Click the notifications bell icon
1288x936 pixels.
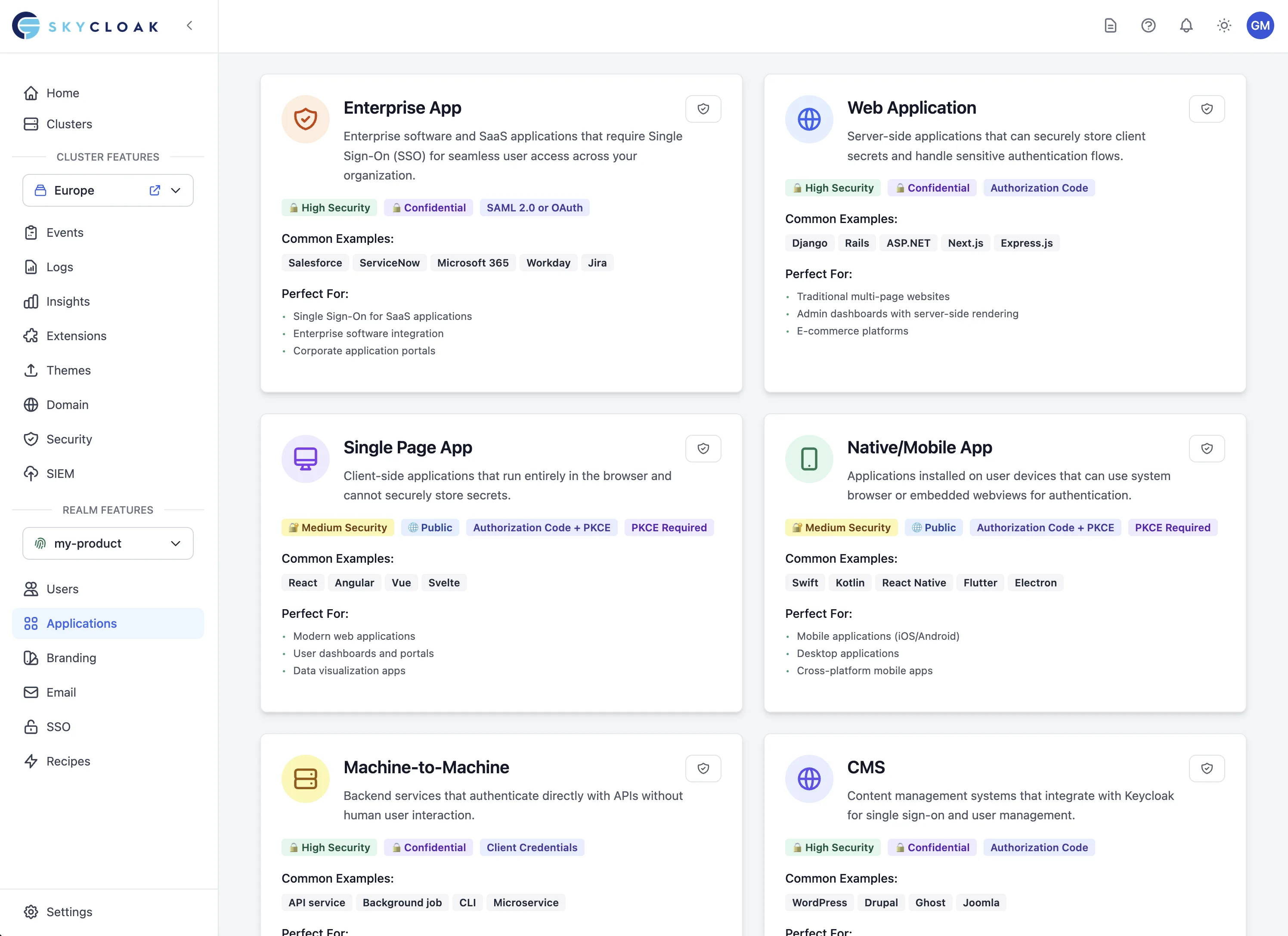tap(1186, 25)
